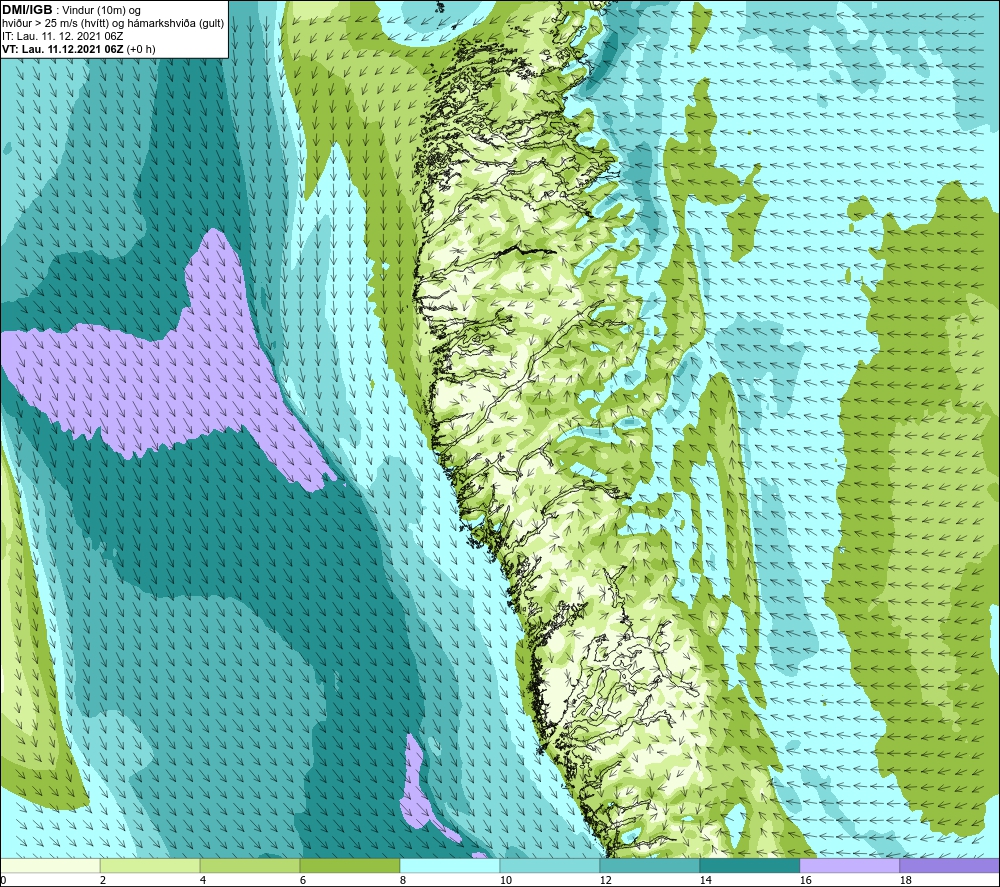The height and width of the screenshot is (887, 1000).
Task: Click legend scale label '16'
Action: tap(805, 881)
